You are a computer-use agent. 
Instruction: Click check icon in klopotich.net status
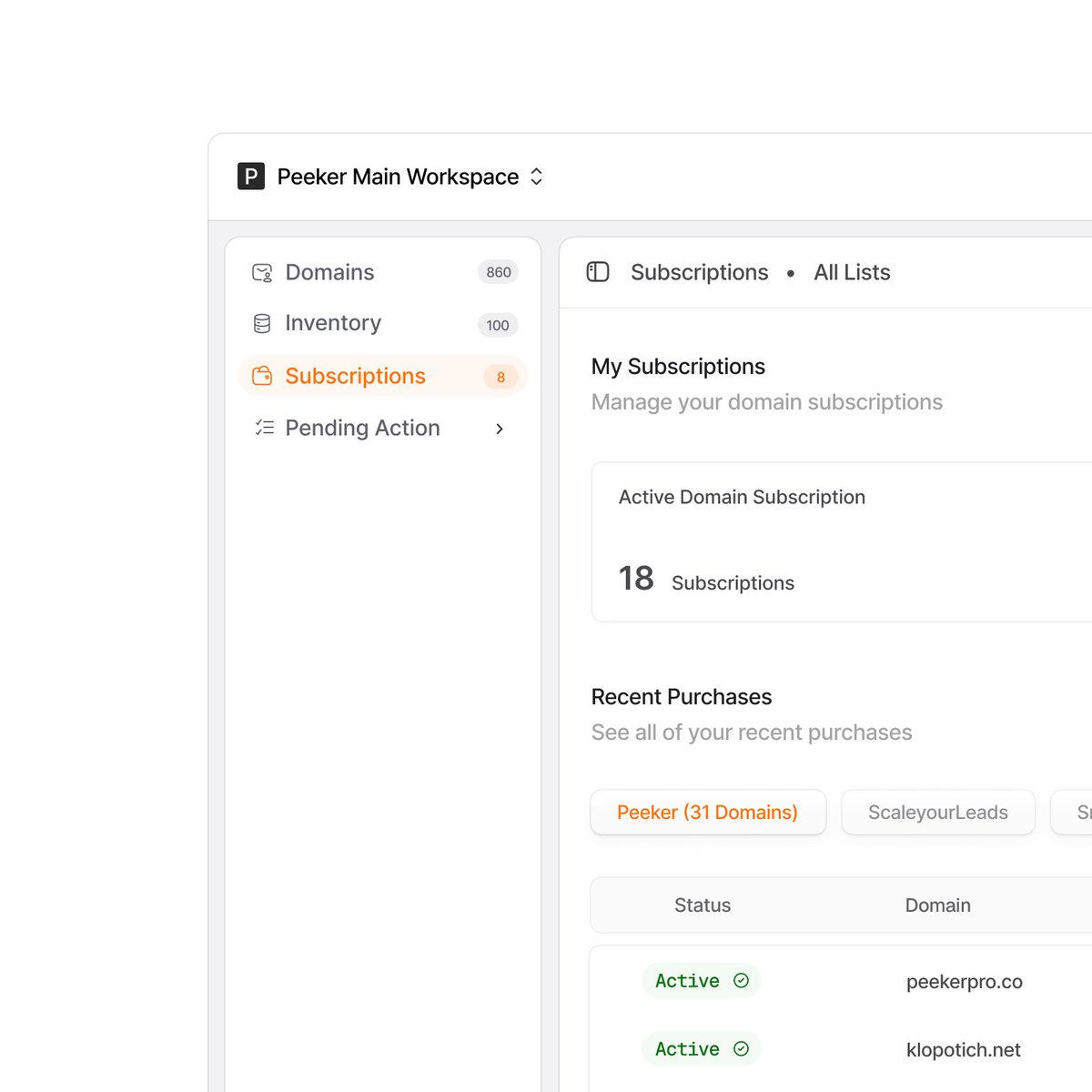point(741,1048)
